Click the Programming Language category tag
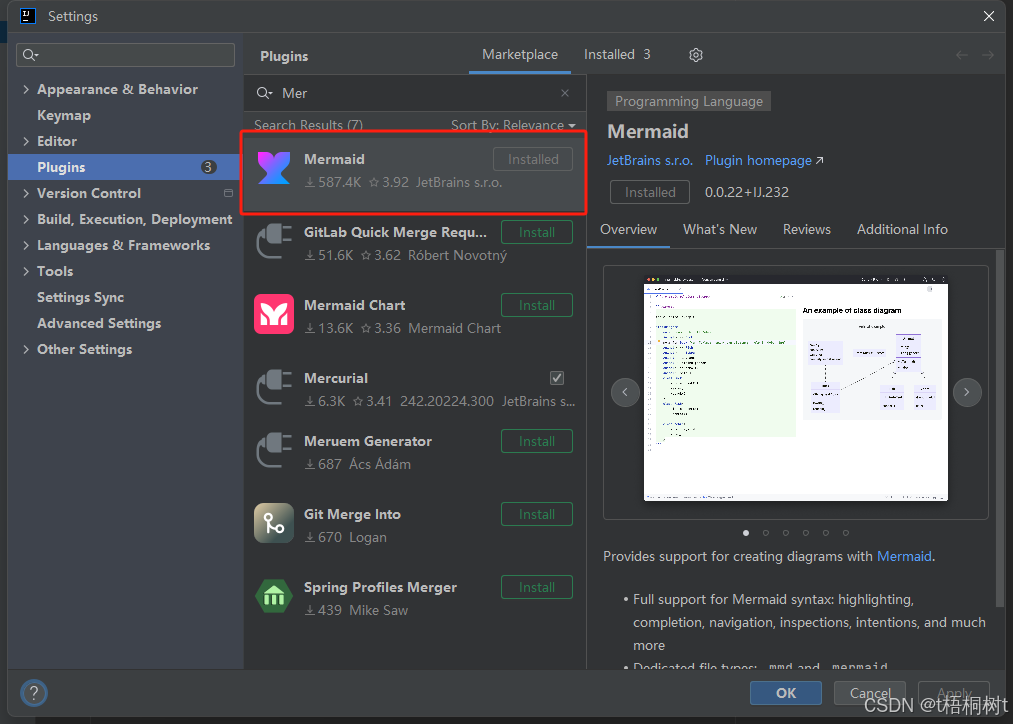1013x724 pixels. pos(689,101)
